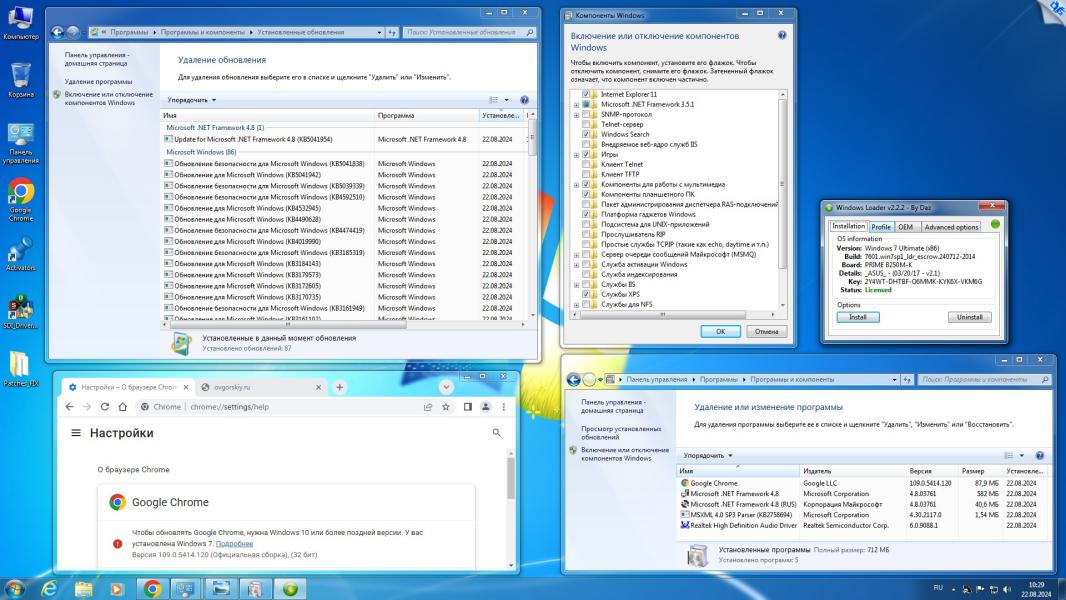Click the Uninstall button in Windows Loader
This screenshot has width=1066, height=600.
tap(969, 317)
